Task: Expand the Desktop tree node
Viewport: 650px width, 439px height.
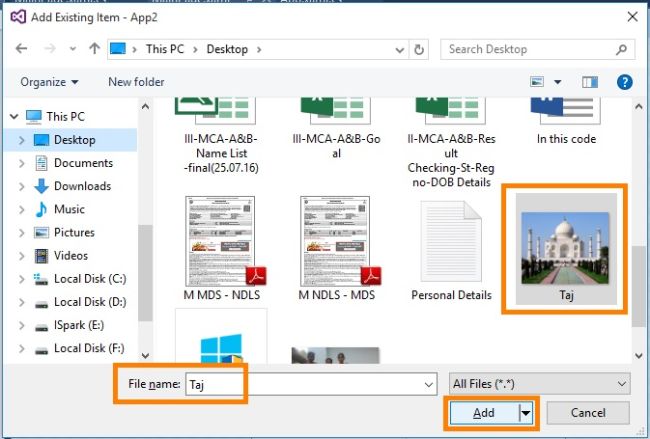Action: [x=22, y=140]
